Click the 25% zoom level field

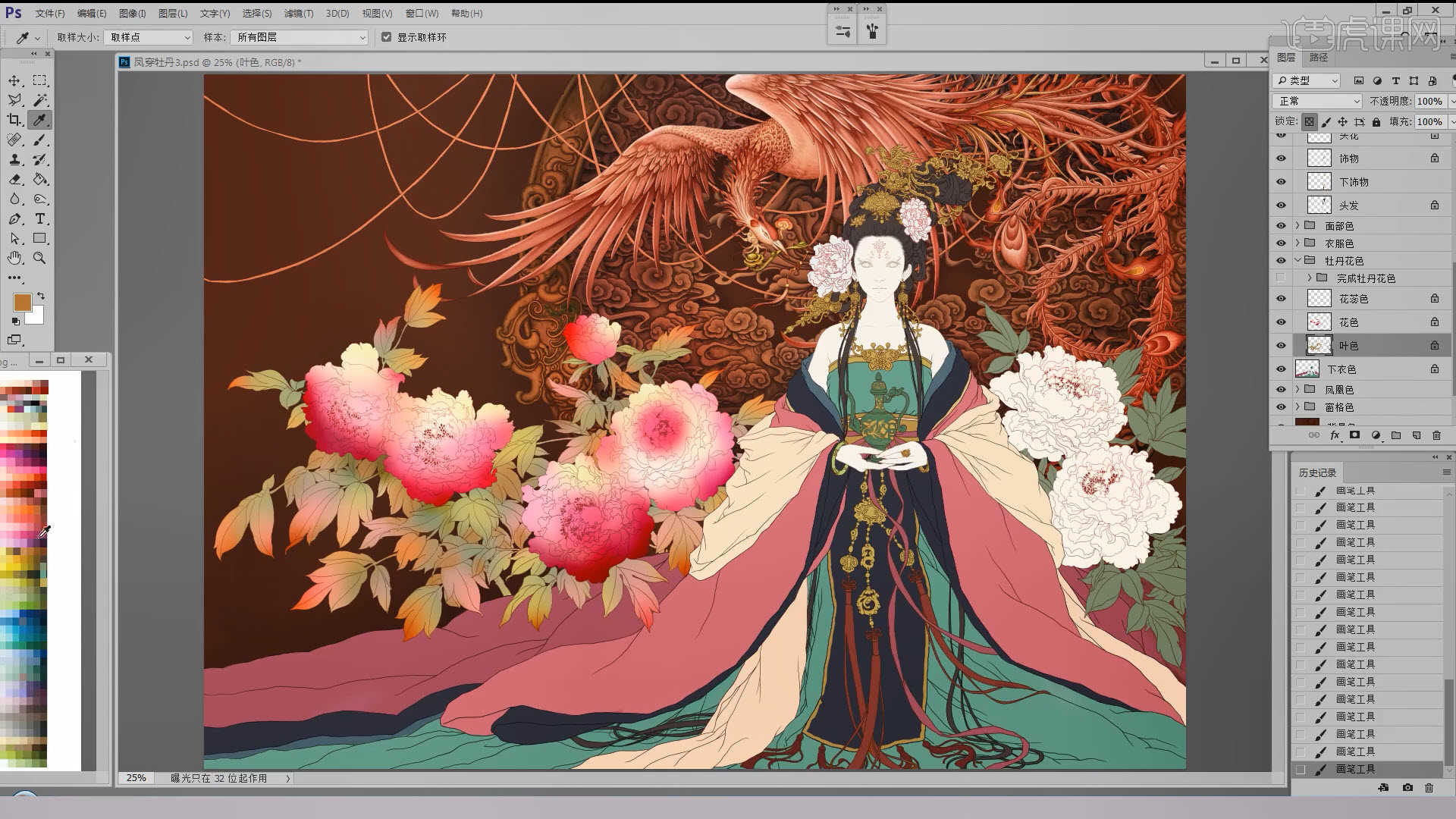136,778
